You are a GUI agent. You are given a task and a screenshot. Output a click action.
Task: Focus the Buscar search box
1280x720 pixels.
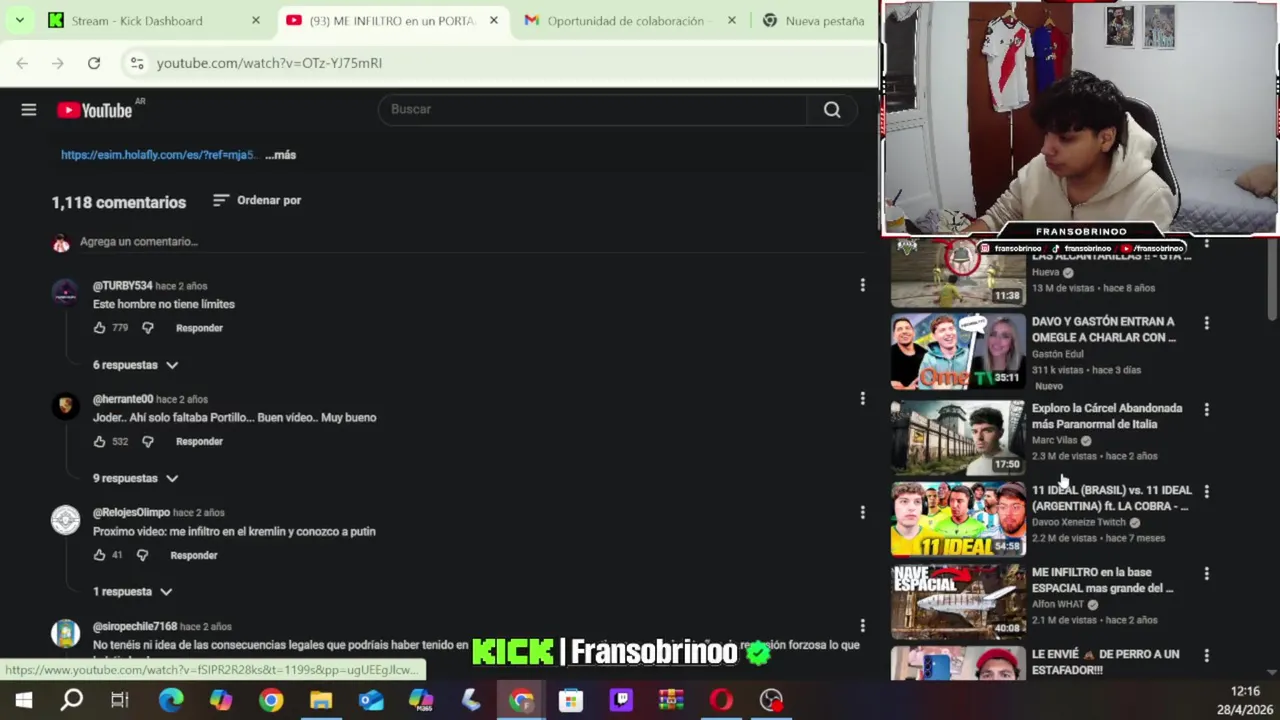click(593, 110)
